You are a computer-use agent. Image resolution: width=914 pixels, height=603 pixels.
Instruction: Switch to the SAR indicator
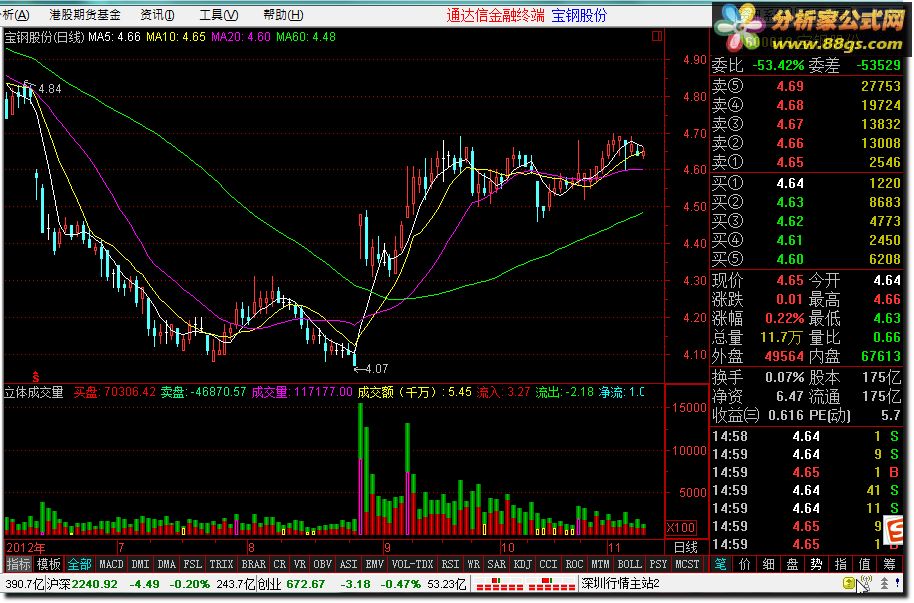coord(496,564)
